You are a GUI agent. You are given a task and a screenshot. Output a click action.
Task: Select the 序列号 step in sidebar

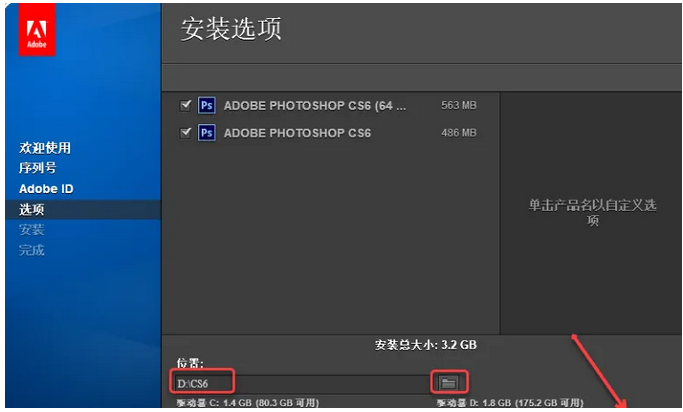37,168
